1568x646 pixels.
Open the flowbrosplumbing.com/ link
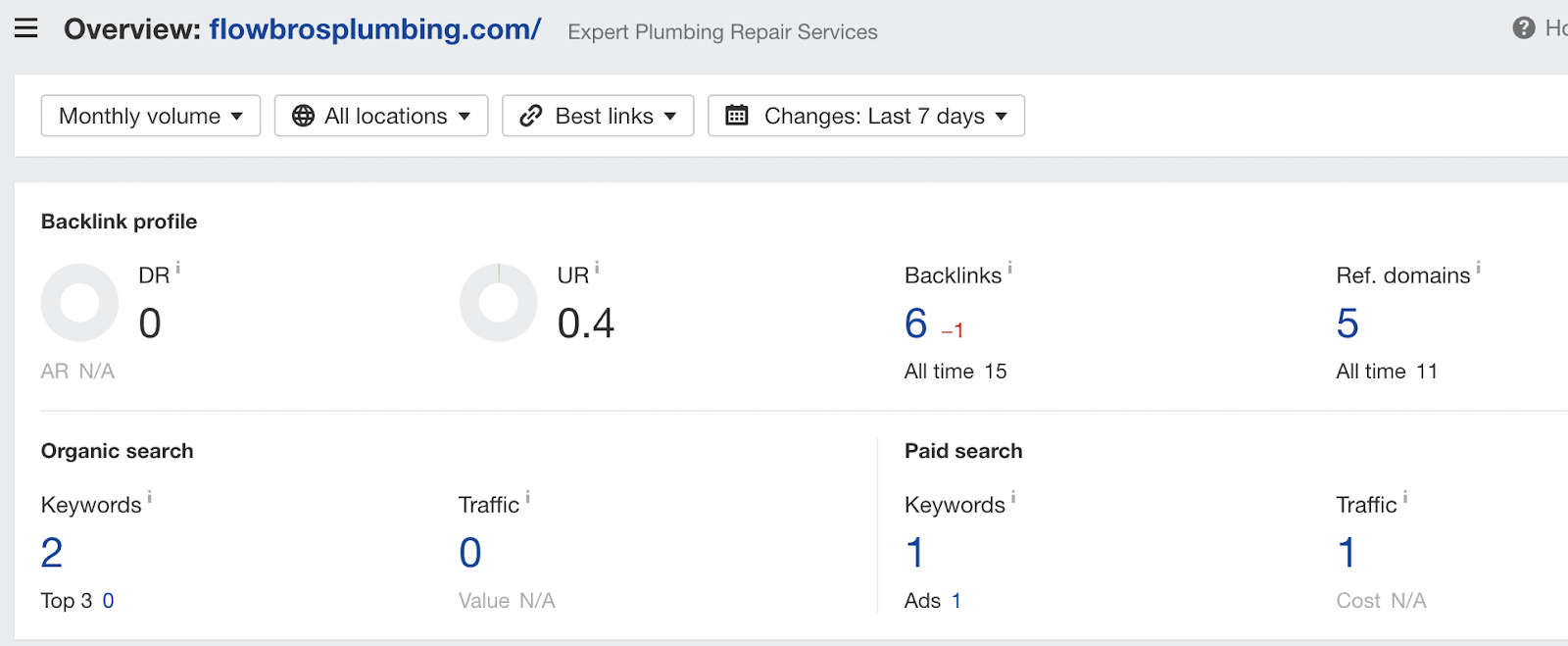[x=374, y=29]
